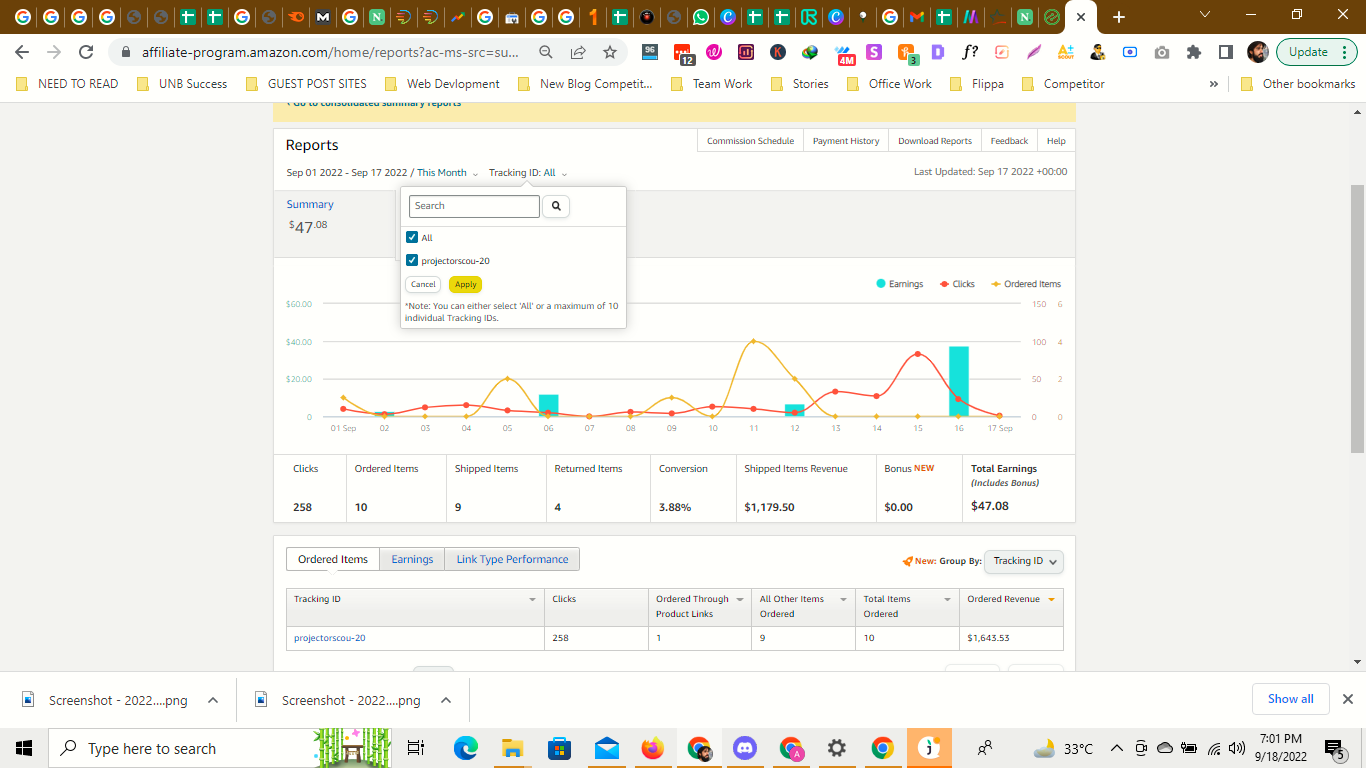The image size is (1366, 768).
Task: Select the Ordered Items tab
Action: (x=333, y=559)
